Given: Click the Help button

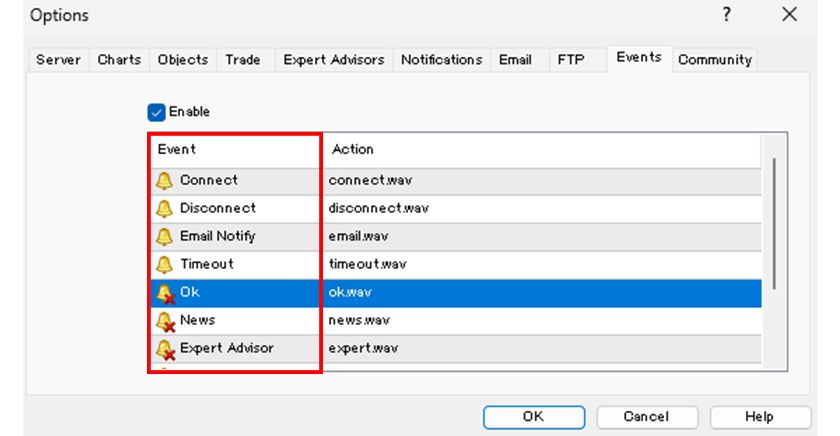Looking at the screenshot, I should pyautogui.click(x=759, y=417).
